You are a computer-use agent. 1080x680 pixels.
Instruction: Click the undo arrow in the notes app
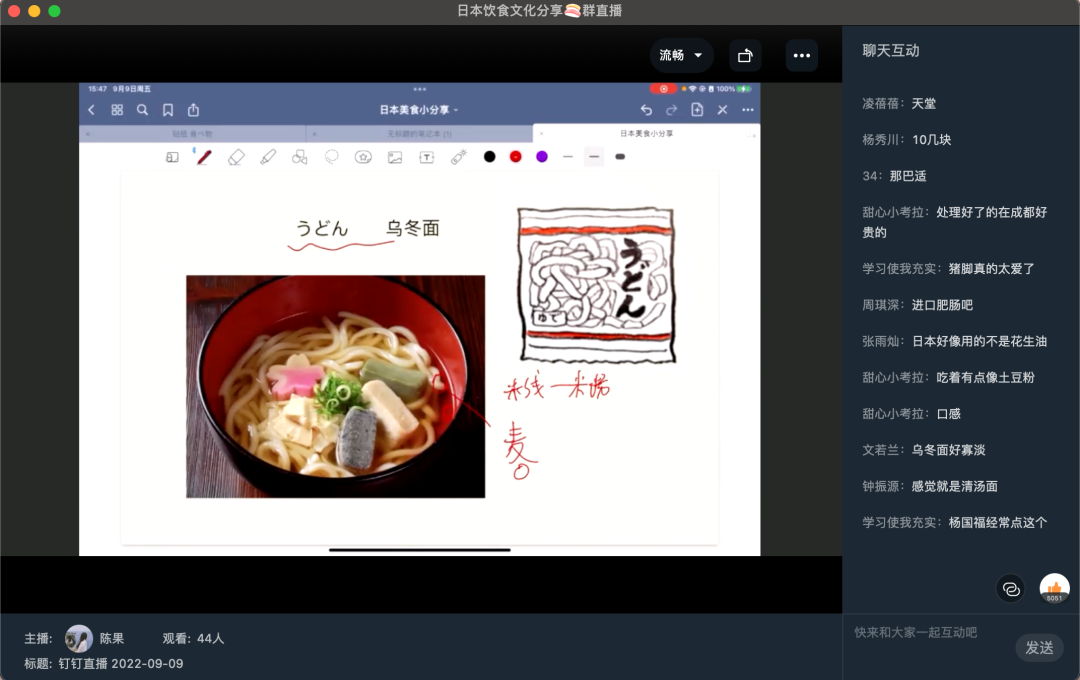click(x=645, y=110)
